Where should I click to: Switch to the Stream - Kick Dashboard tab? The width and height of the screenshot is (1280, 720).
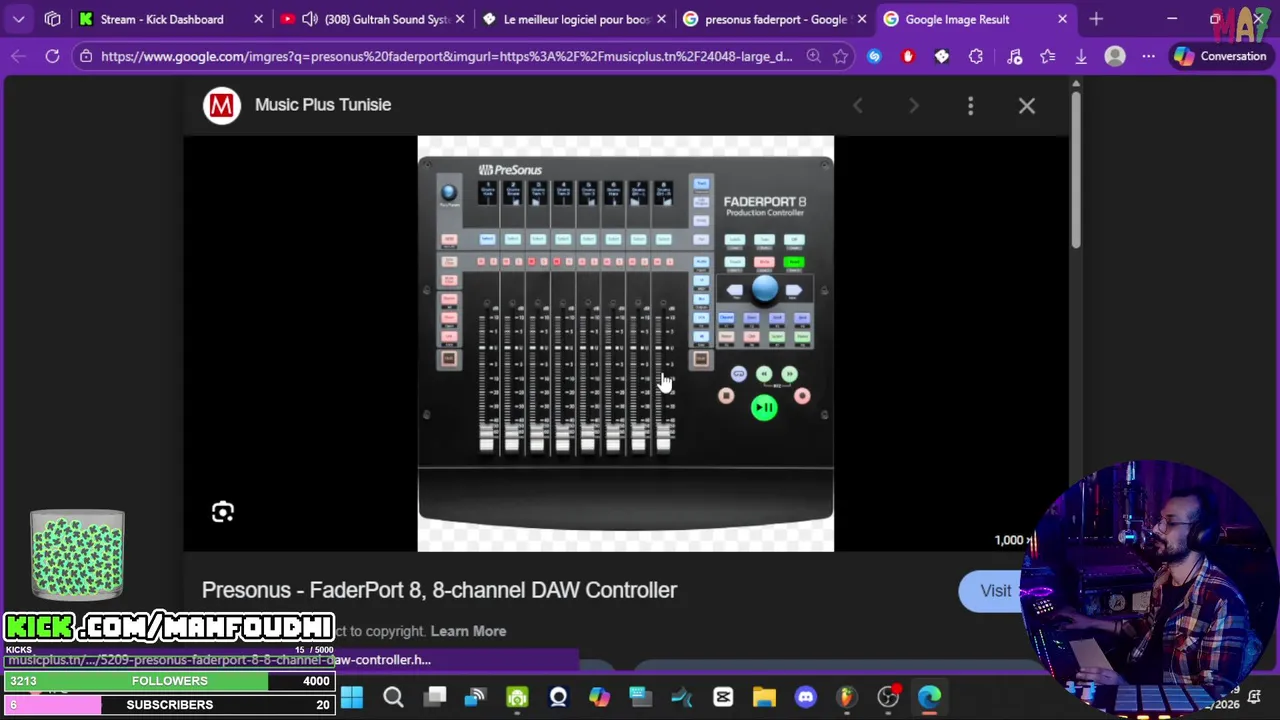point(161,19)
